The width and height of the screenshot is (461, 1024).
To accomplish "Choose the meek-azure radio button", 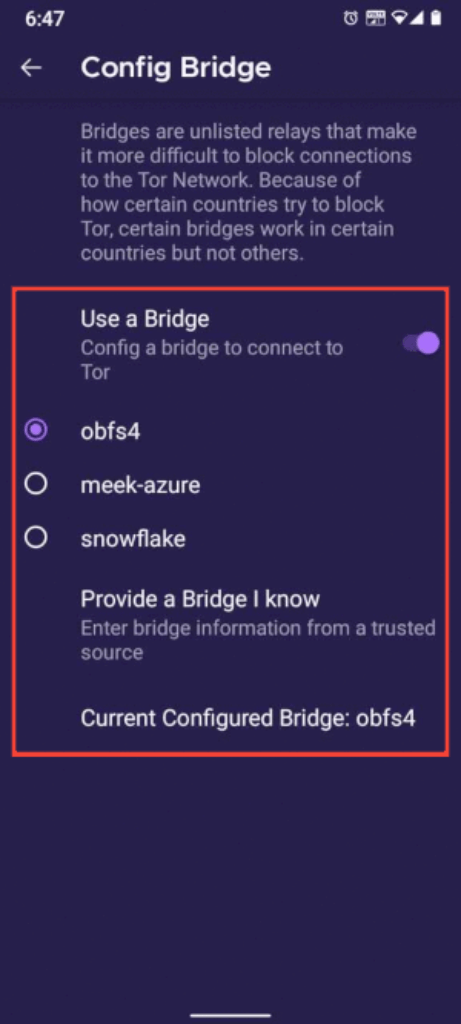I will pyautogui.click(x=35, y=484).
